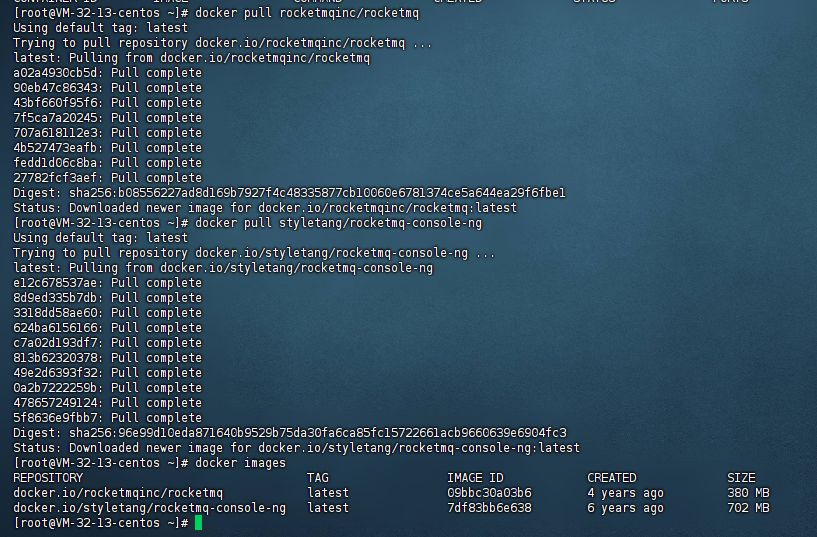Click the green terminal cursor block
Viewport: 817px width, 537px height.
(198, 523)
